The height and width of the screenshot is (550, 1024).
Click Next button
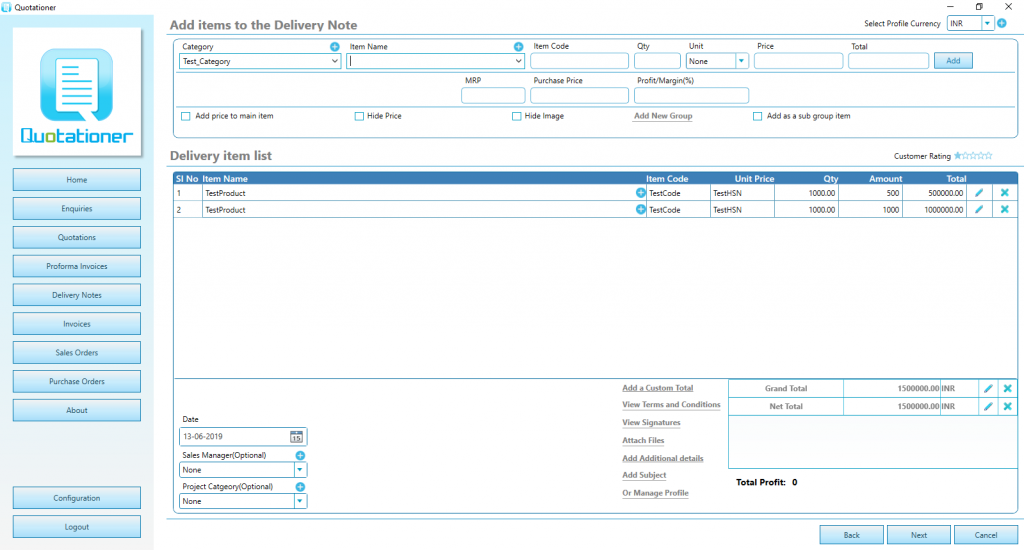click(x=919, y=535)
